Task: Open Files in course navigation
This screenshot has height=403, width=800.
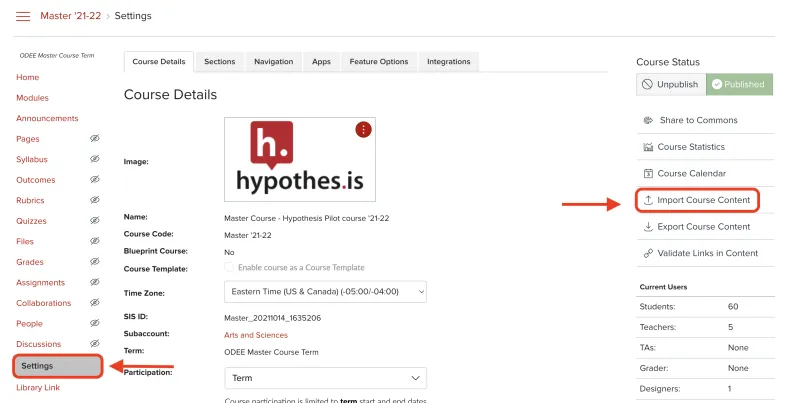Action: [x=24, y=241]
